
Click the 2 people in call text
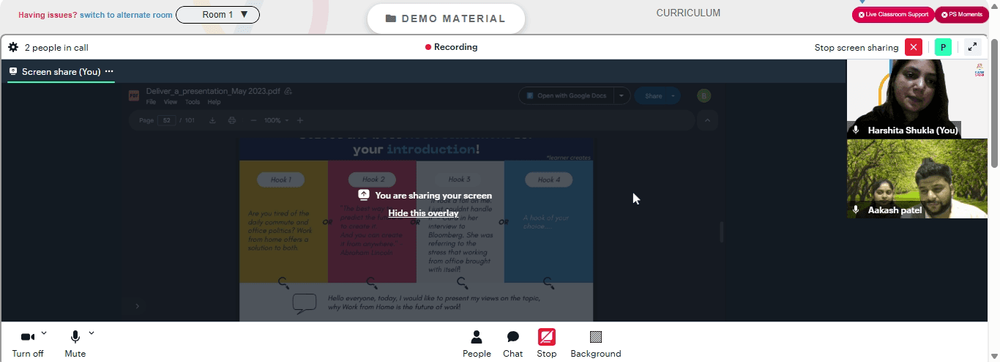[x=56, y=48]
